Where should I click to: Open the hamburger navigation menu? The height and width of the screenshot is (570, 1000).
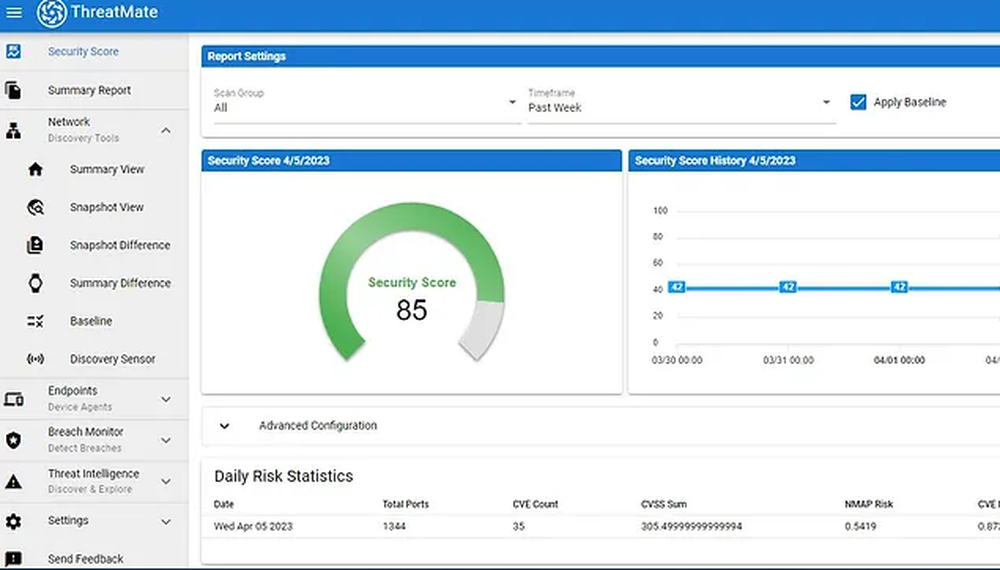[x=14, y=13]
